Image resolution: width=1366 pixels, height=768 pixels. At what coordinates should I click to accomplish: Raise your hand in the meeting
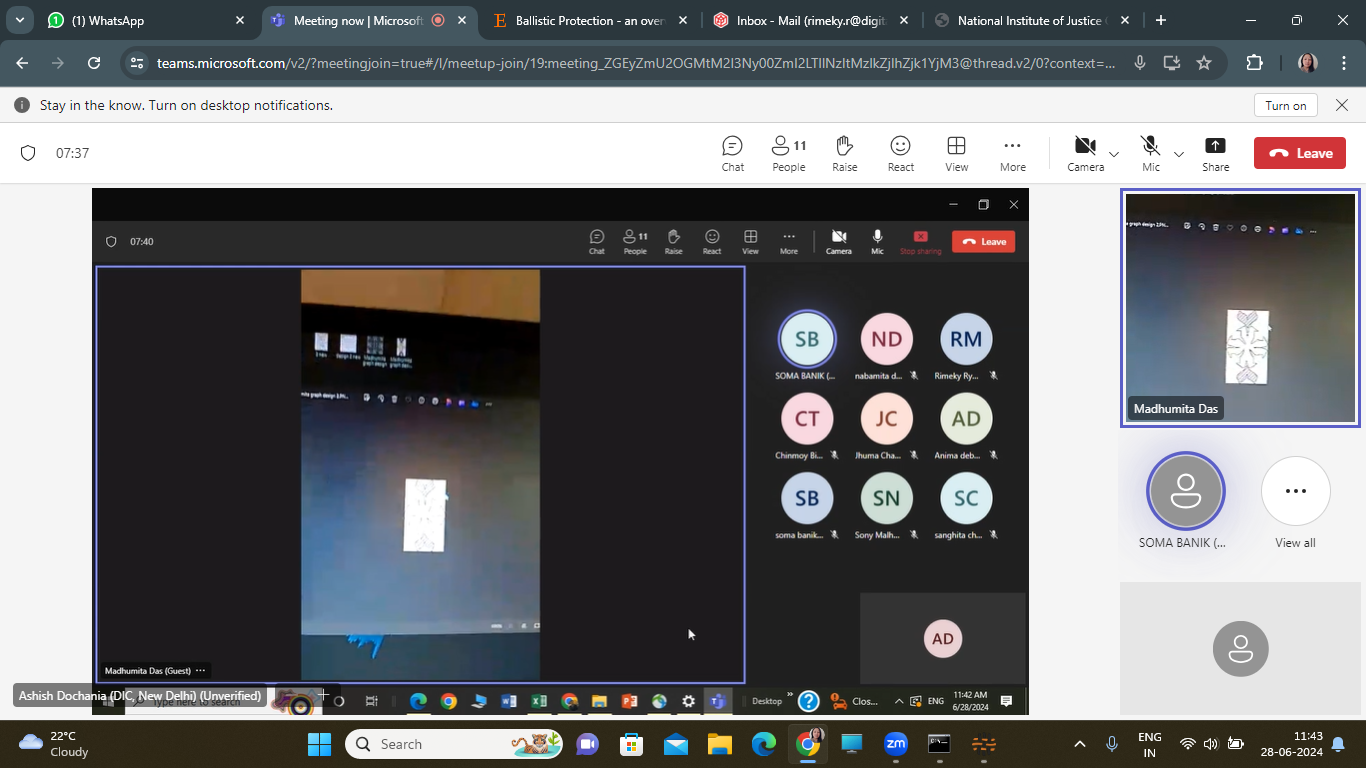(x=845, y=154)
